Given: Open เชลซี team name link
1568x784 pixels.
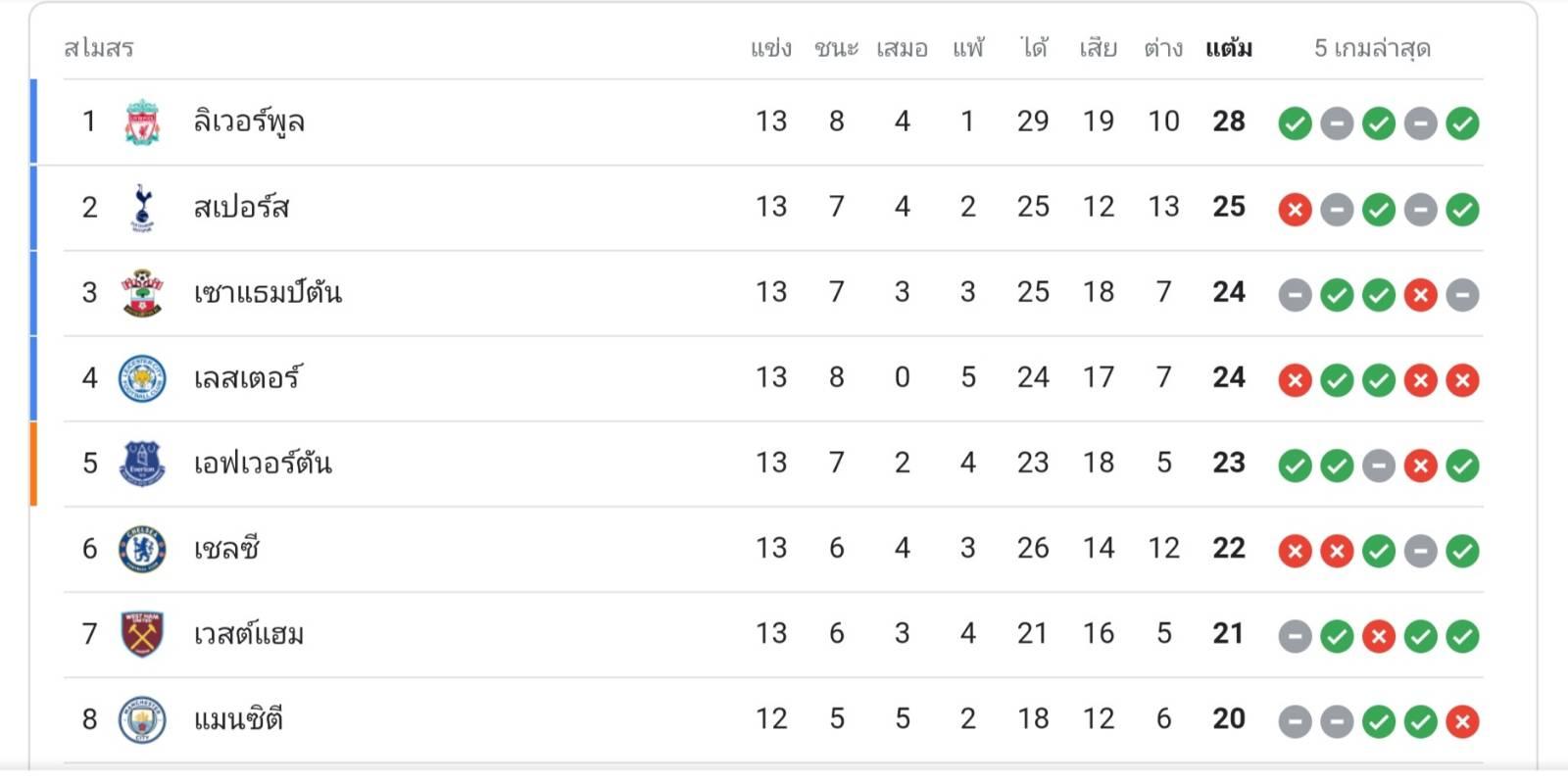Looking at the screenshot, I should 226,549.
